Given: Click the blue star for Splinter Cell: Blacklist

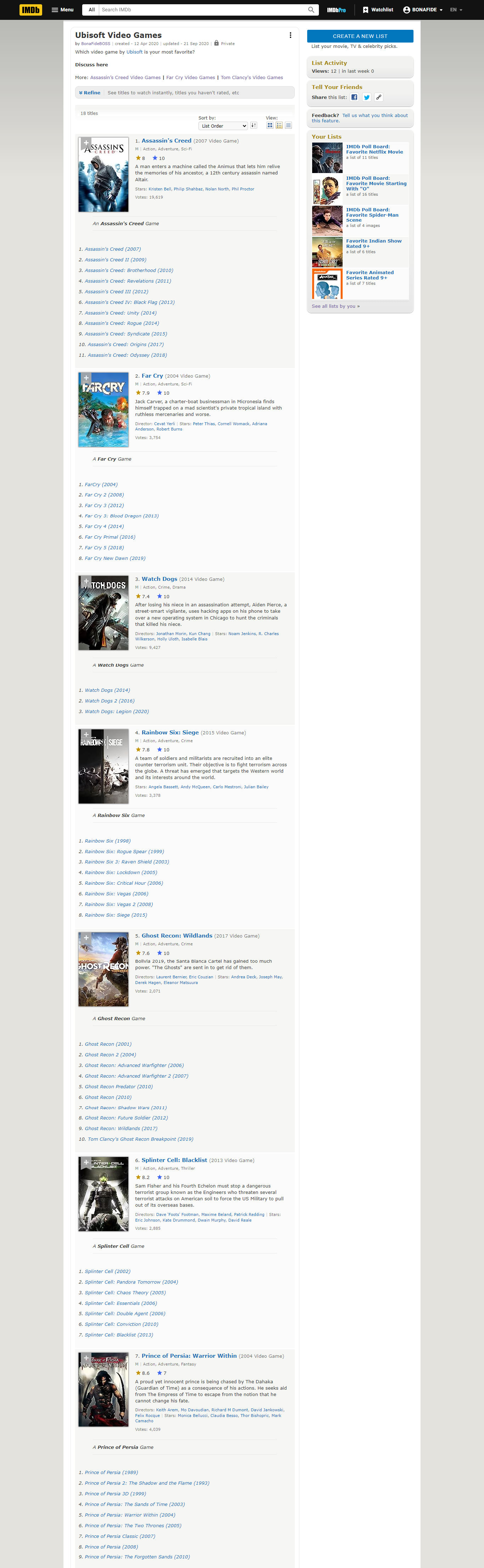Looking at the screenshot, I should pos(159,1177).
